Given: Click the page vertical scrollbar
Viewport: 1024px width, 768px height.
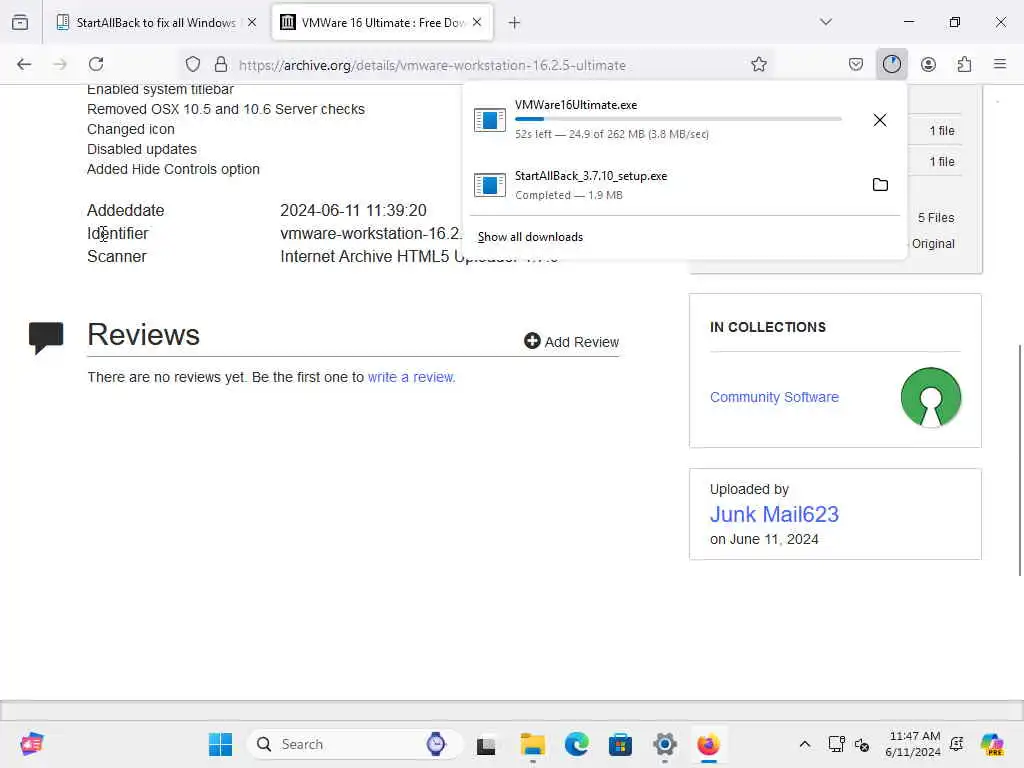Looking at the screenshot, I should [x=1019, y=460].
